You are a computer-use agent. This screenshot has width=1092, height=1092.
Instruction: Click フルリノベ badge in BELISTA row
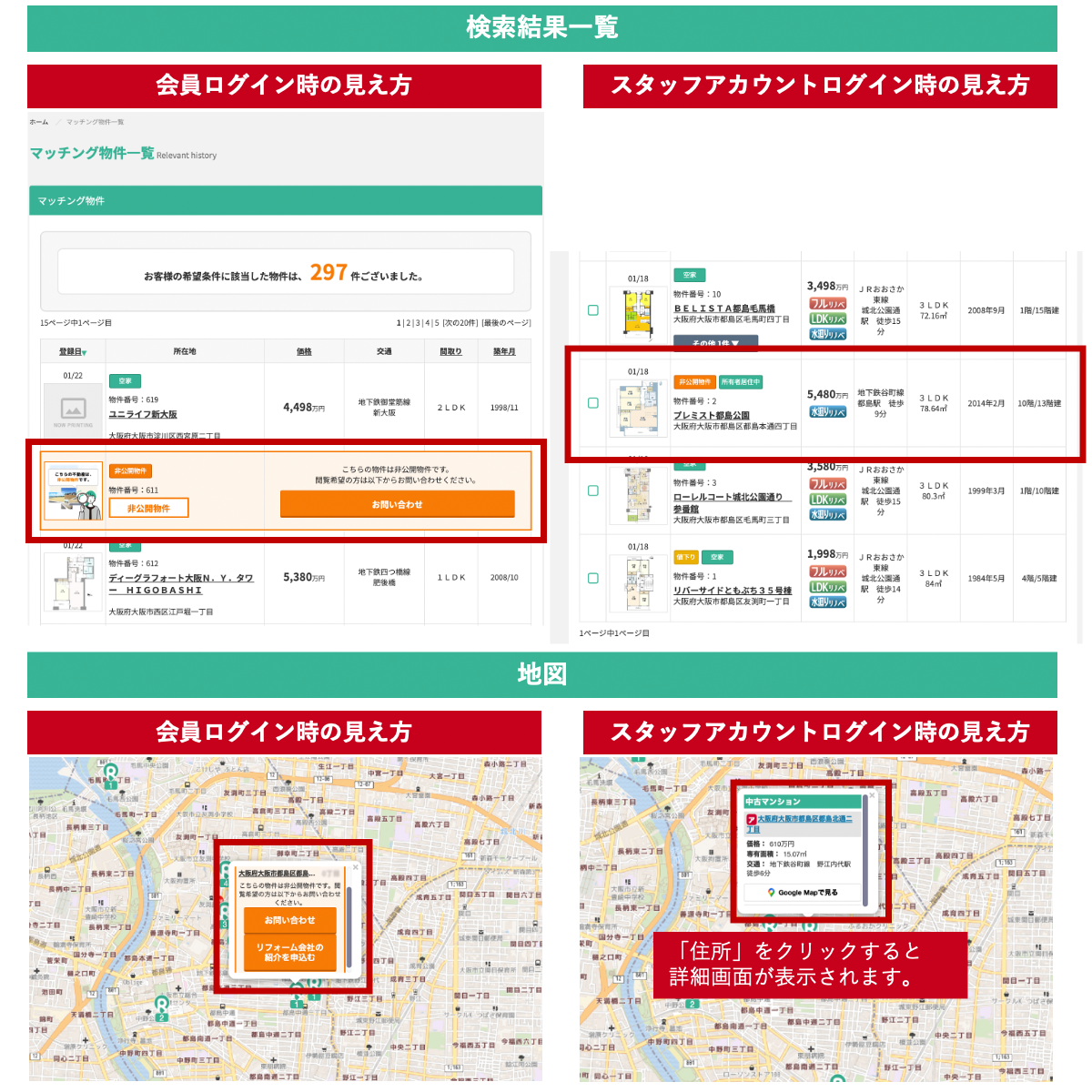[828, 304]
